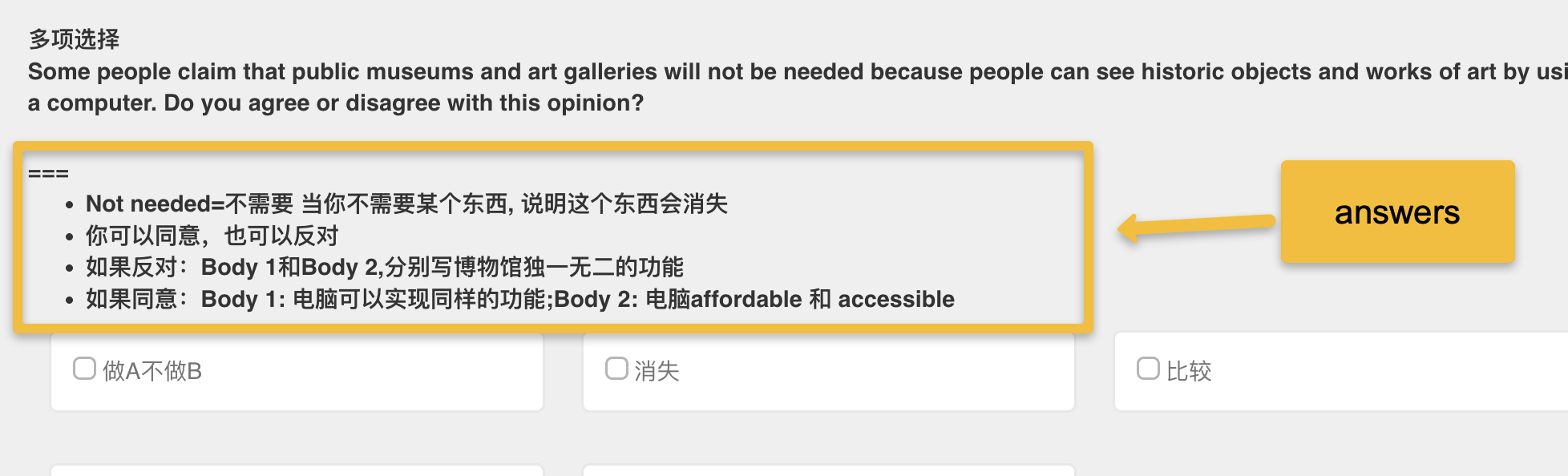Select the 你可以同意，也可以反对 bullet line
This screenshot has width=1568, height=476.
[212, 236]
